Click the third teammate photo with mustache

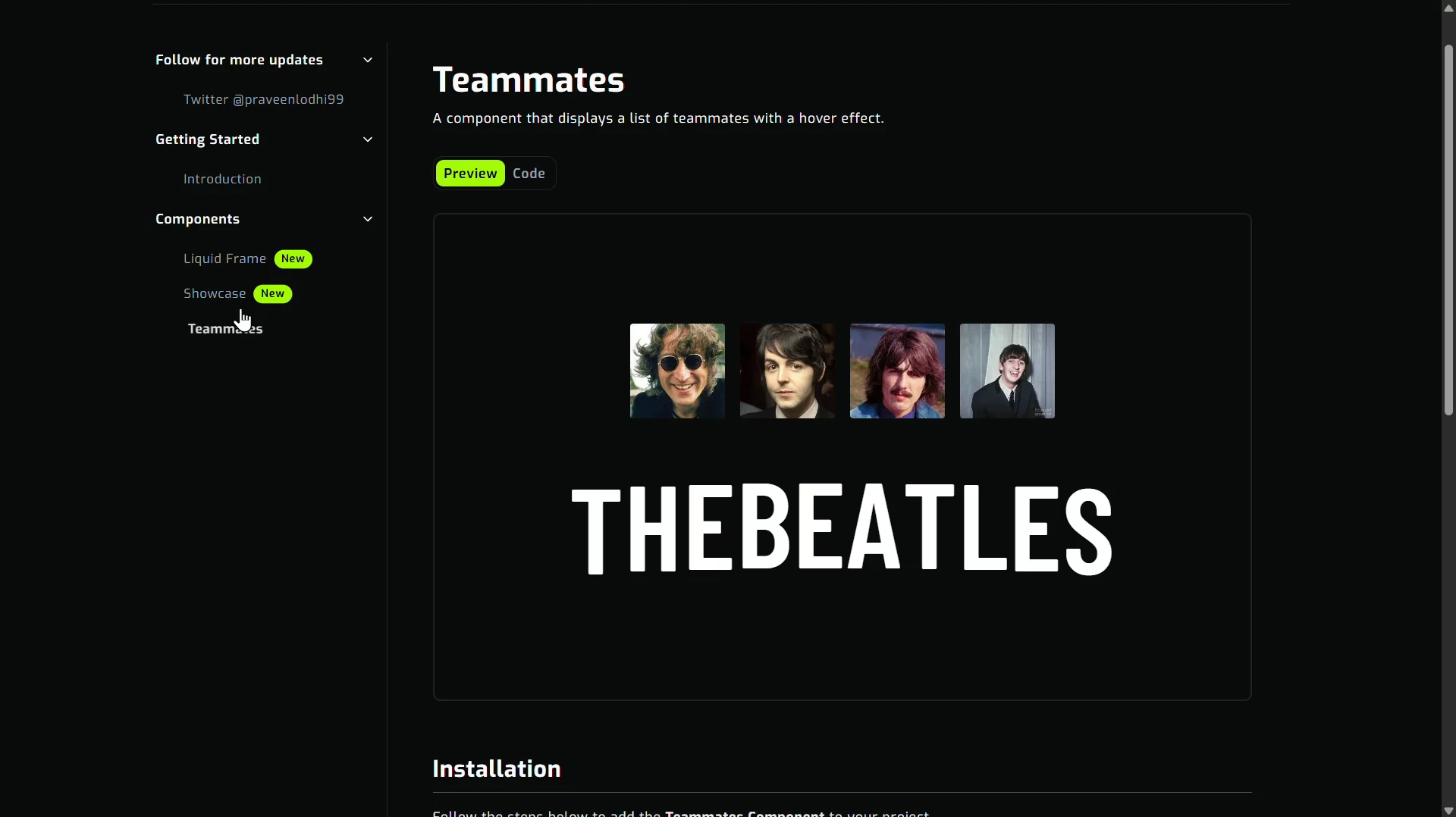tap(897, 371)
